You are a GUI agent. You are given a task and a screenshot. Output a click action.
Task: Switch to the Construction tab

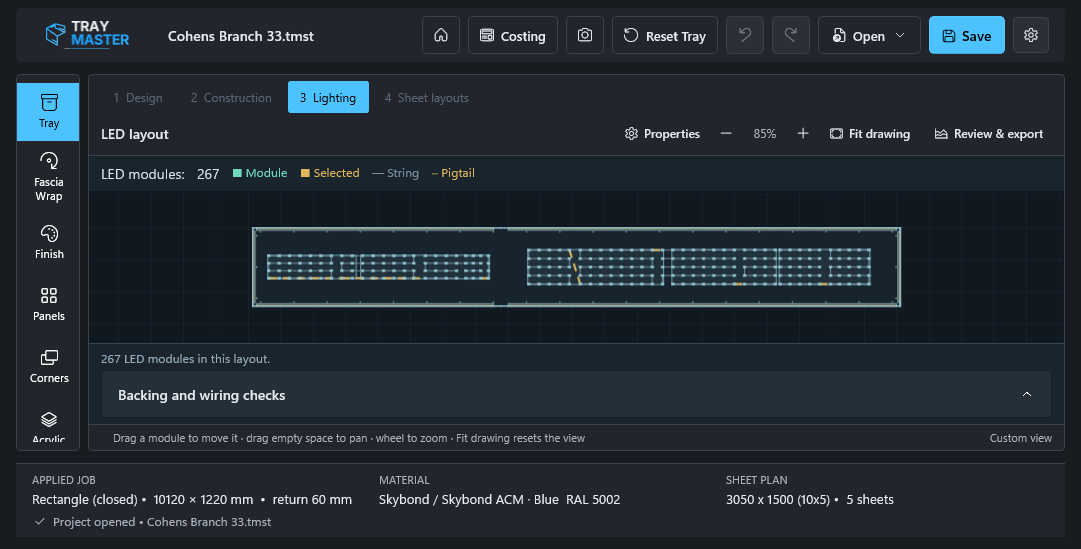231,97
